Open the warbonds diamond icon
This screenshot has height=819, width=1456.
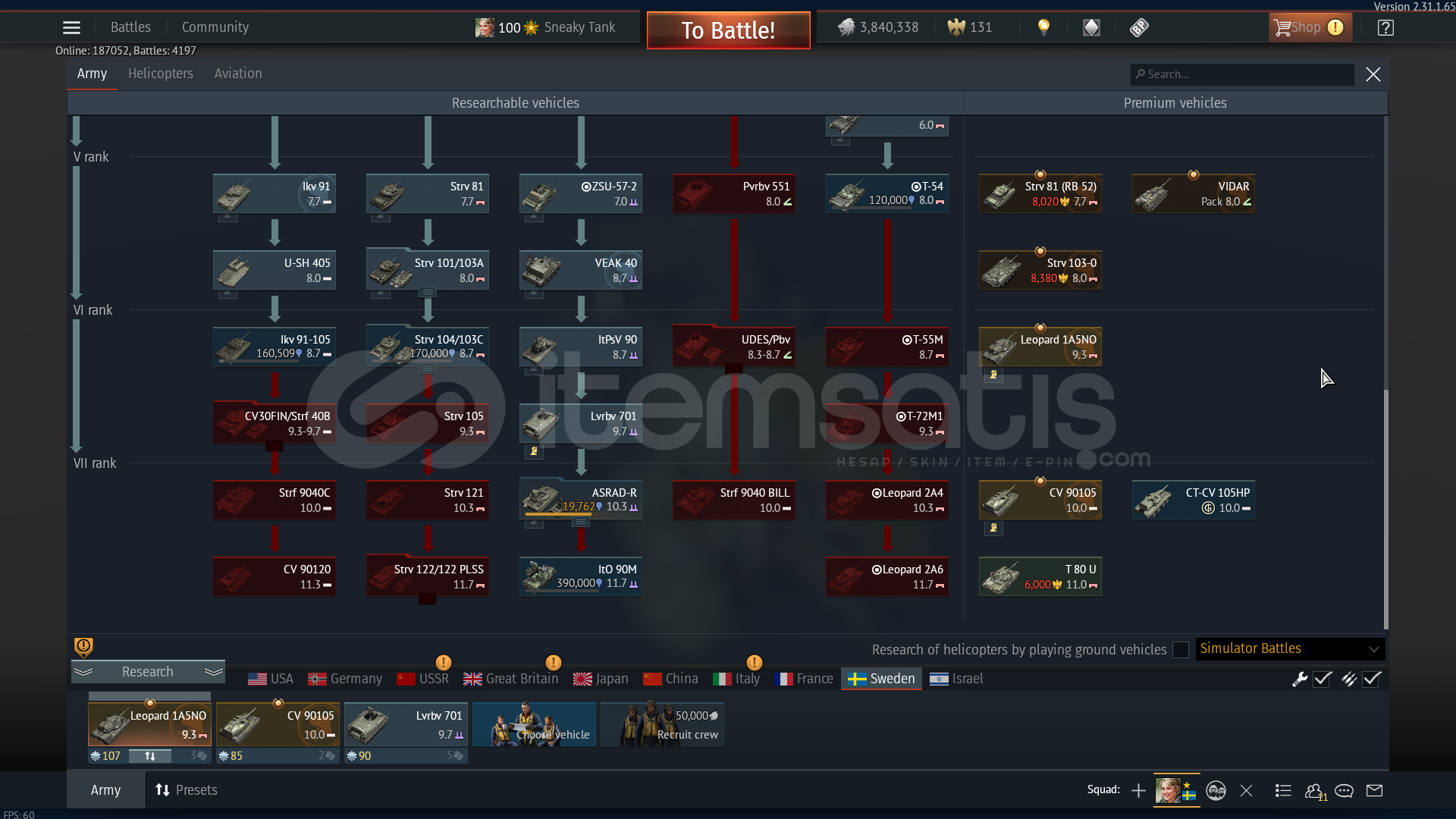(x=1091, y=28)
